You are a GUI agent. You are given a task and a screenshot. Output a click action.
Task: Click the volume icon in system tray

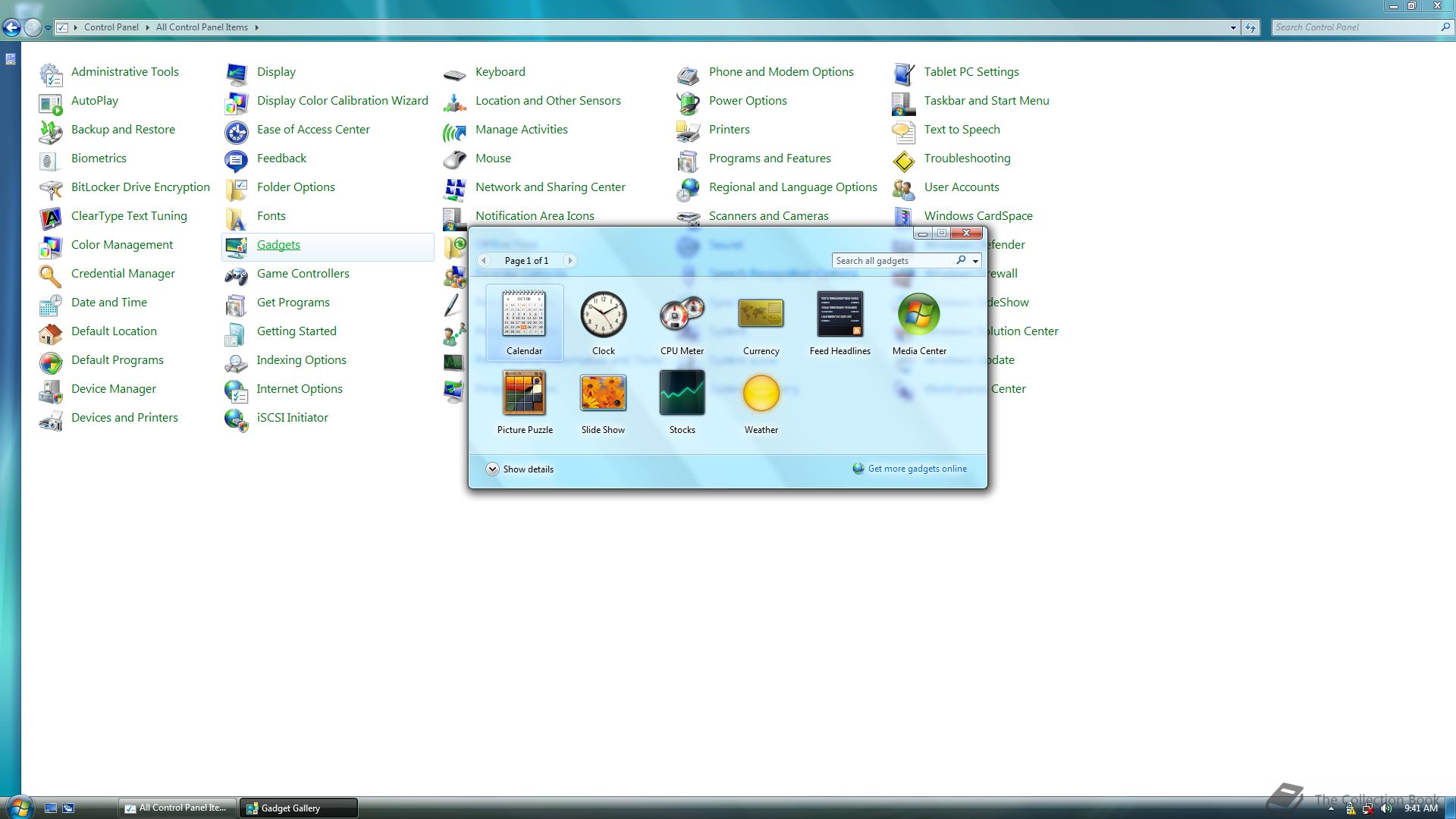(1387, 809)
